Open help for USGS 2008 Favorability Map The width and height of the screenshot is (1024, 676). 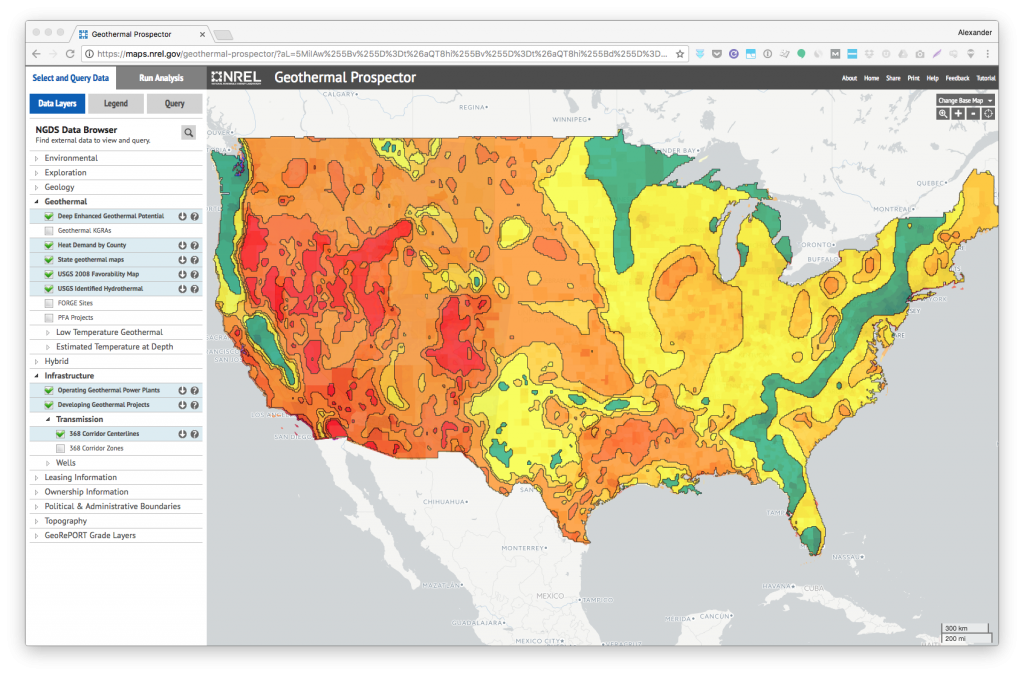195,274
